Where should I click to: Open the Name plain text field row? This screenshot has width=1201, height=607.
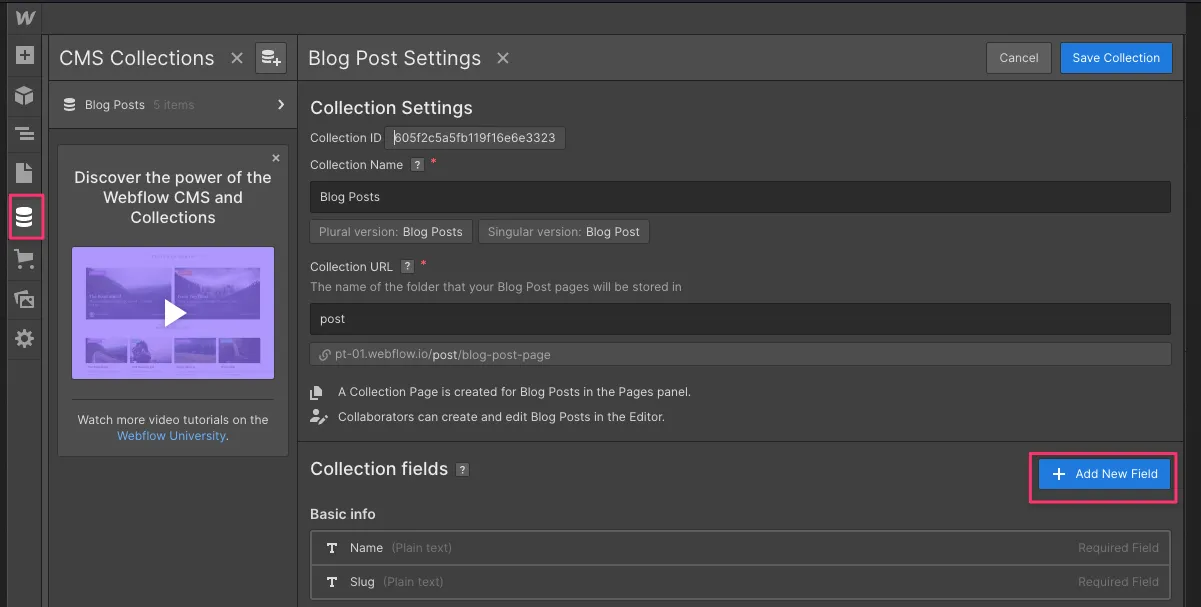coord(740,548)
